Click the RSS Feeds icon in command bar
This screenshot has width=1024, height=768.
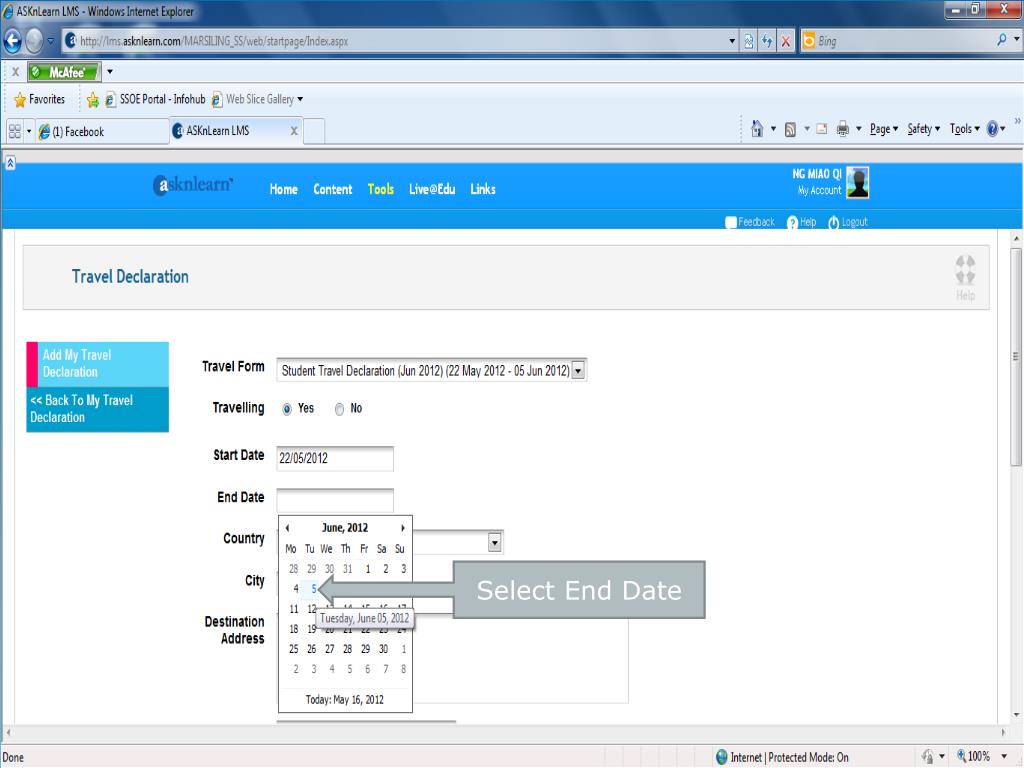(x=790, y=129)
